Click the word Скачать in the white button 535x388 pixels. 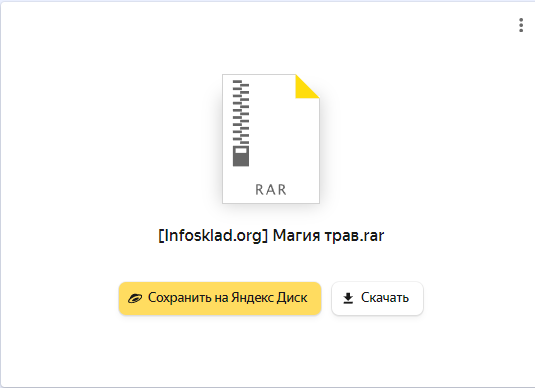pyautogui.click(x=385, y=298)
